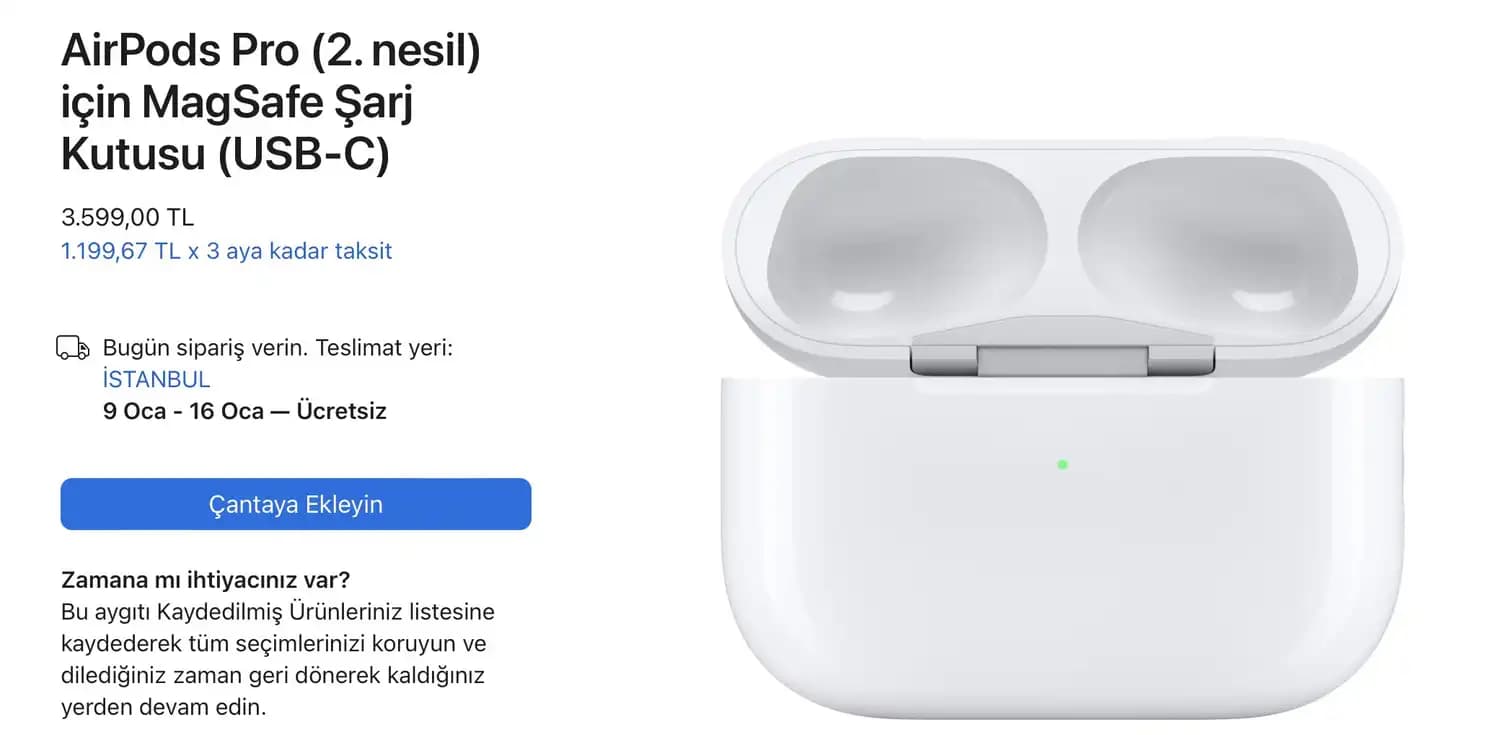This screenshot has height=735, width=1500.
Task: Click the 9 Oca - 16 Oca delivery dates
Action: pos(183,411)
